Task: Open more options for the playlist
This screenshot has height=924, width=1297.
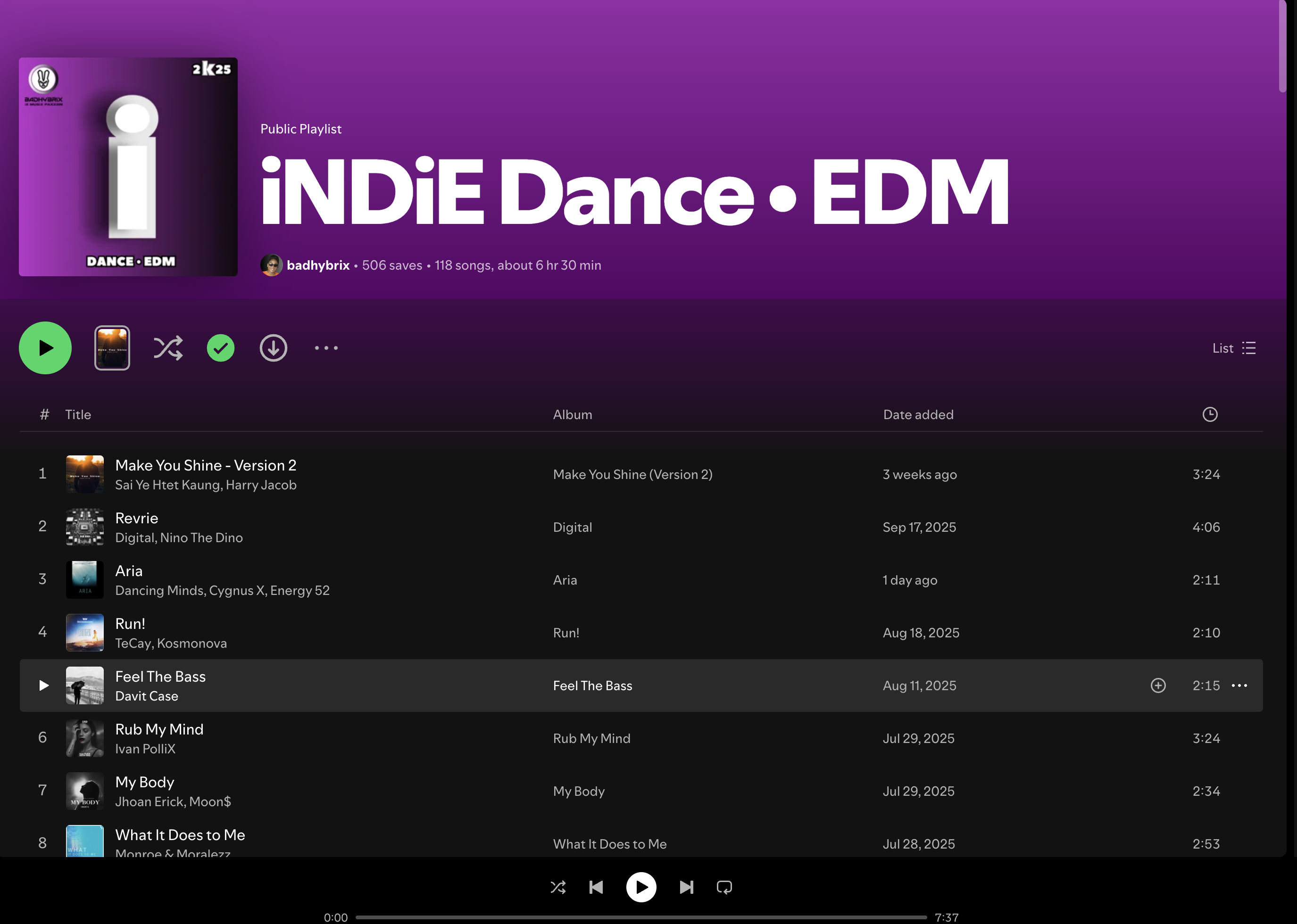Action: (326, 347)
